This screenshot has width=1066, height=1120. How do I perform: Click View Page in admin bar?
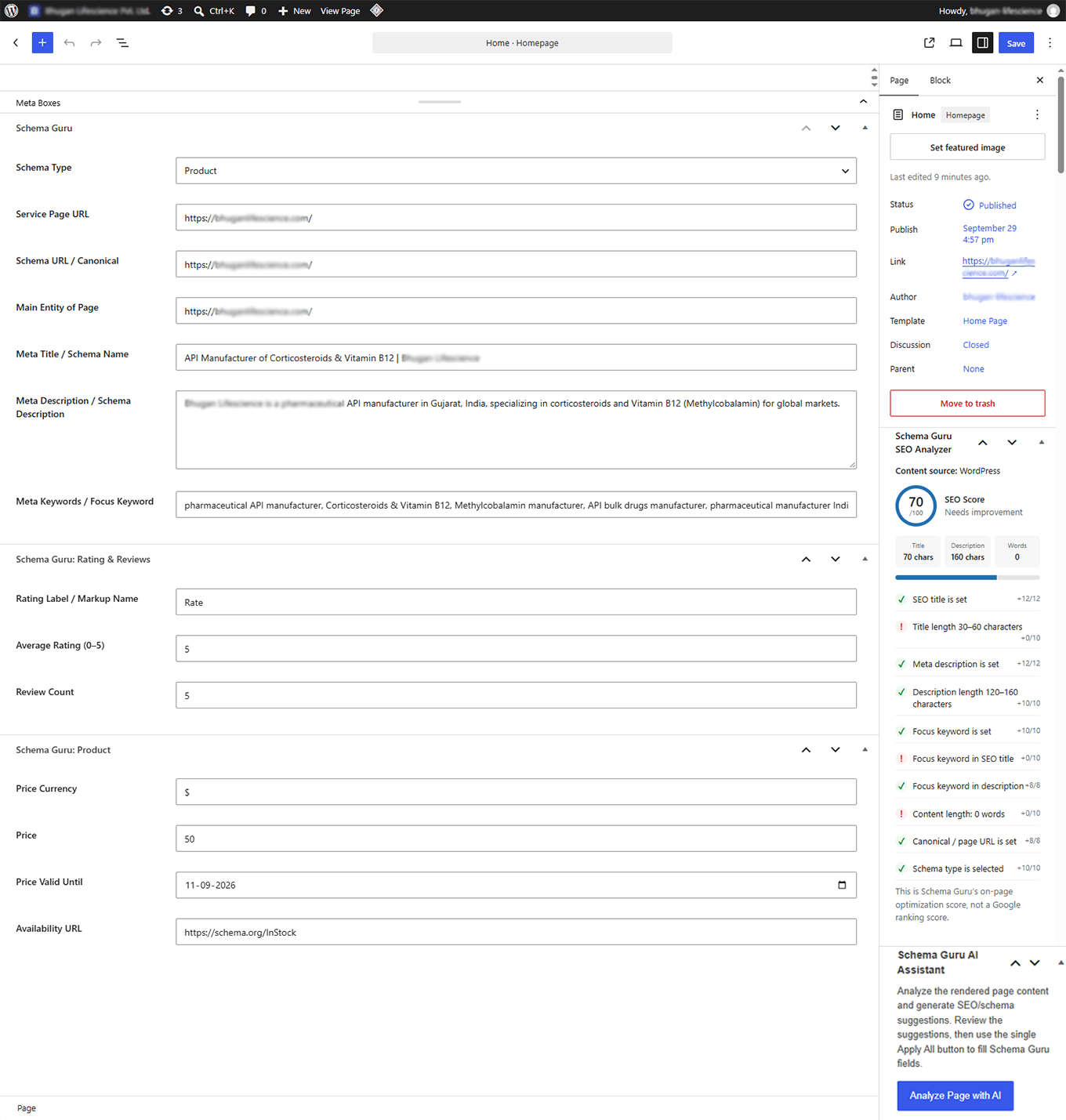pyautogui.click(x=340, y=11)
